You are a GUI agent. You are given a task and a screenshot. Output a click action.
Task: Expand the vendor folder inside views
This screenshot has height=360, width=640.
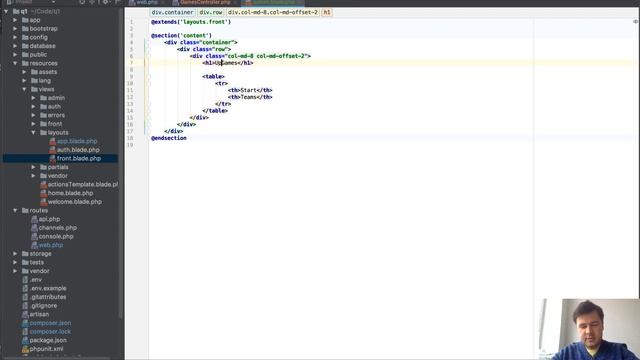pos(33,176)
